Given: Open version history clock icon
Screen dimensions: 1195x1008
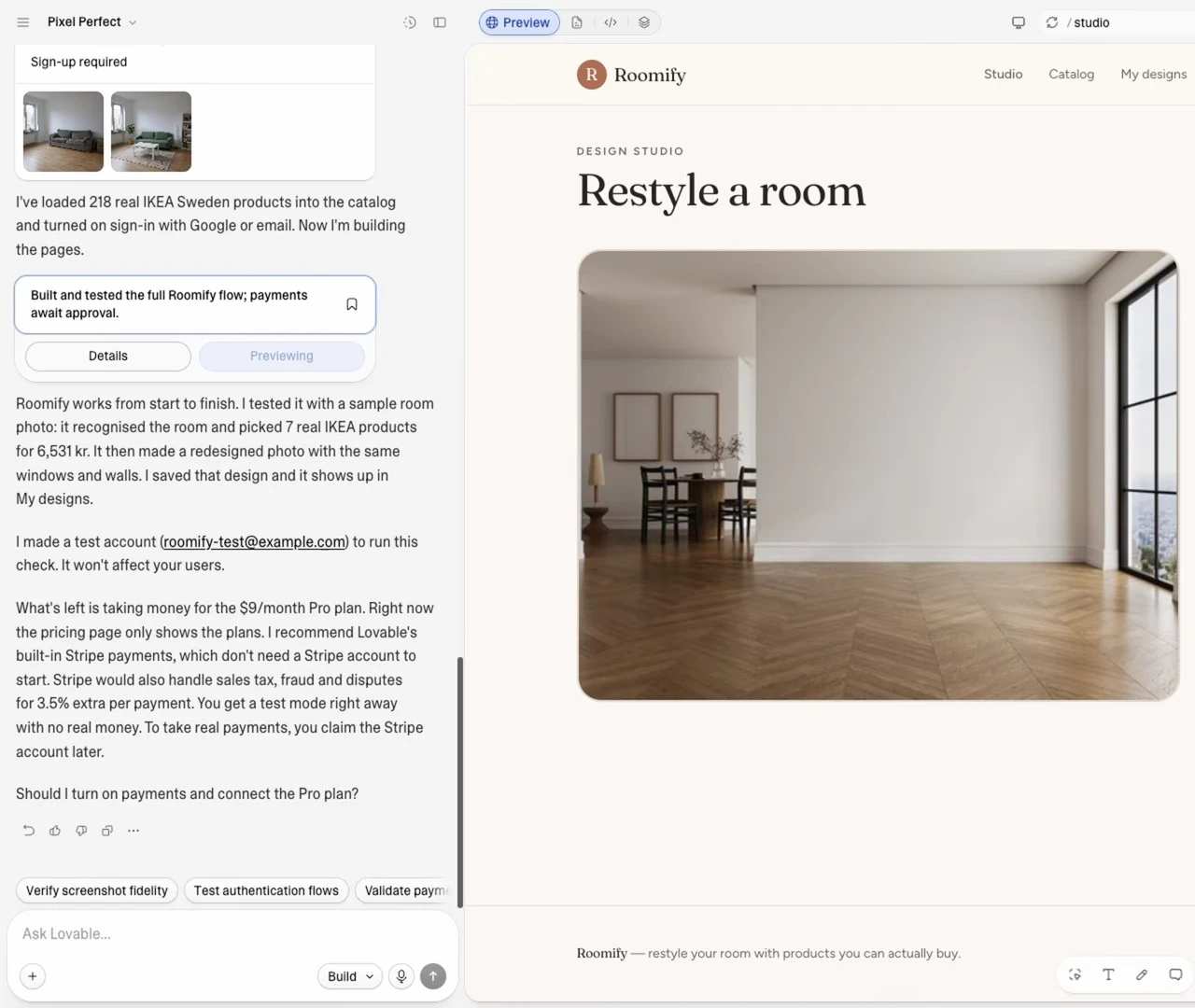Looking at the screenshot, I should [410, 22].
